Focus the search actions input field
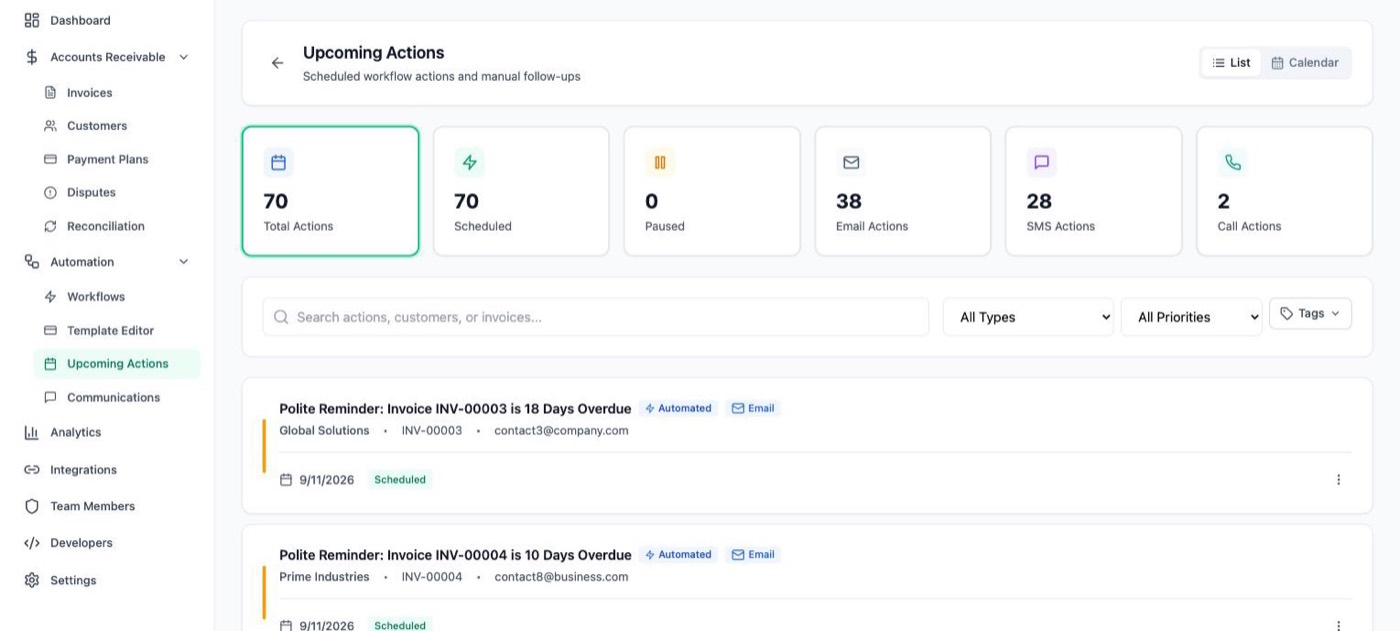Image resolution: width=1400 pixels, height=631 pixels. coord(596,317)
